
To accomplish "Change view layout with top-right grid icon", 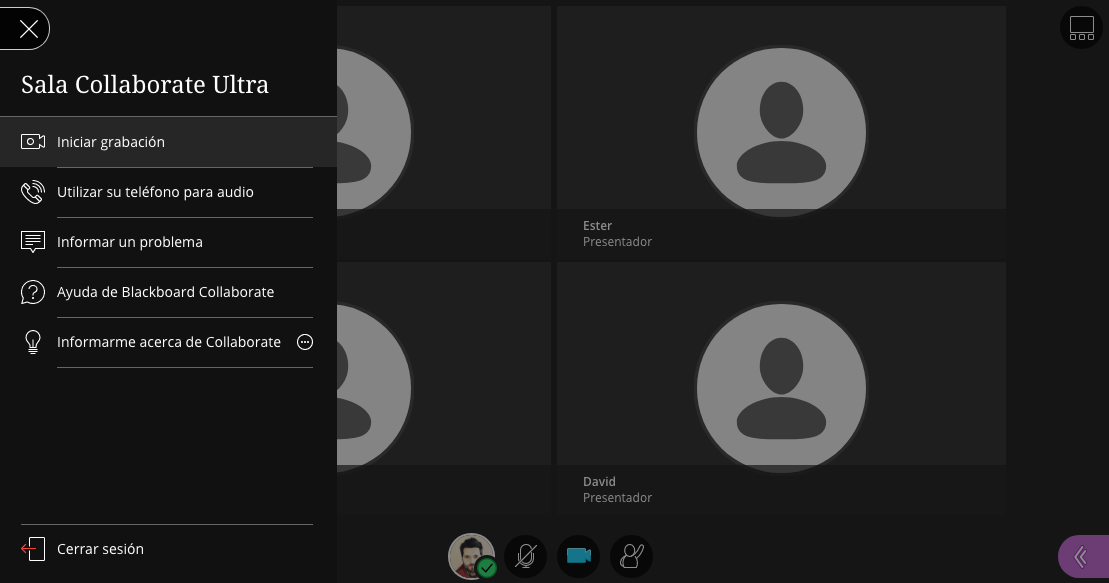I will [1081, 28].
